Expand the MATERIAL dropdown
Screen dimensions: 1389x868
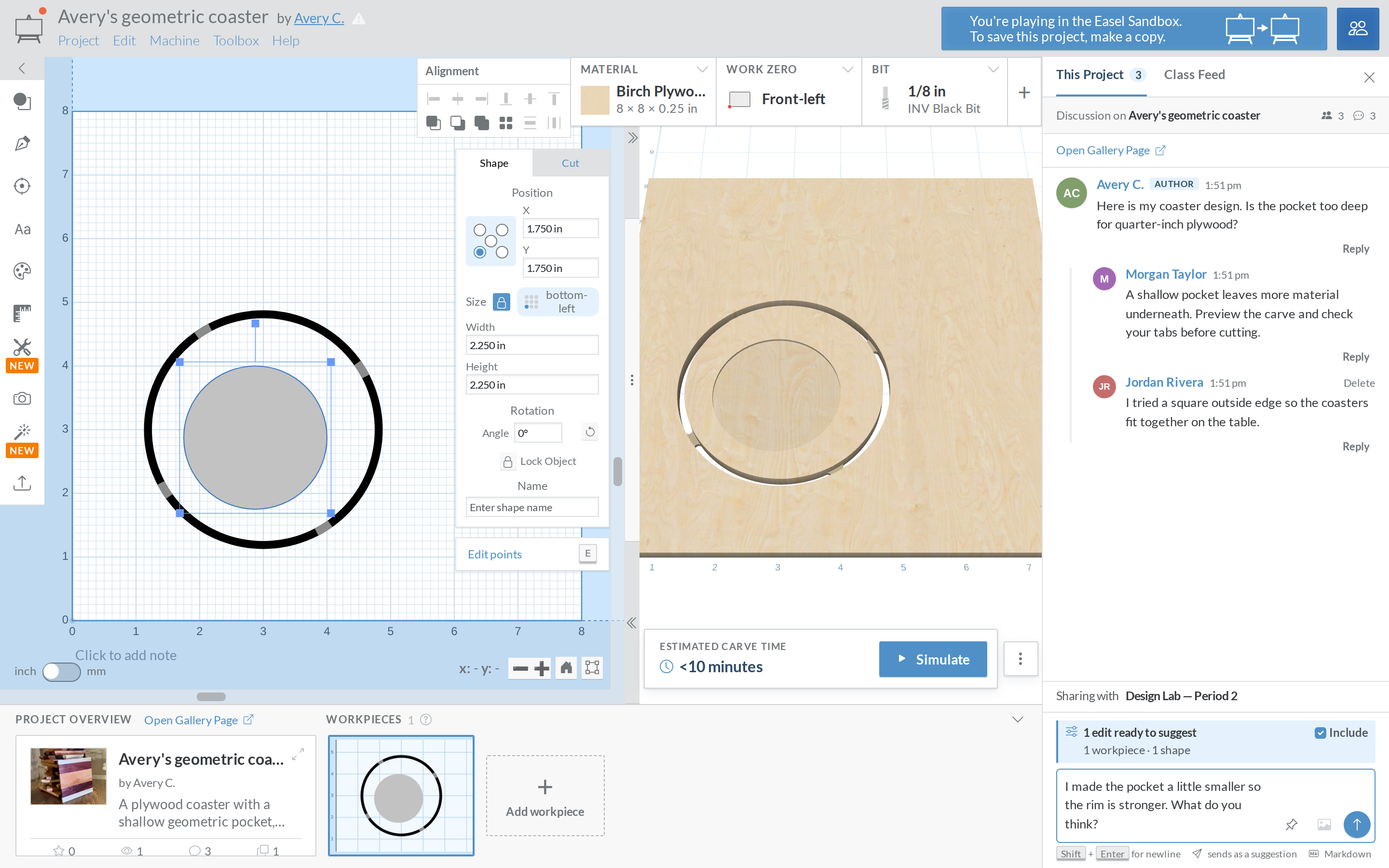(x=701, y=69)
